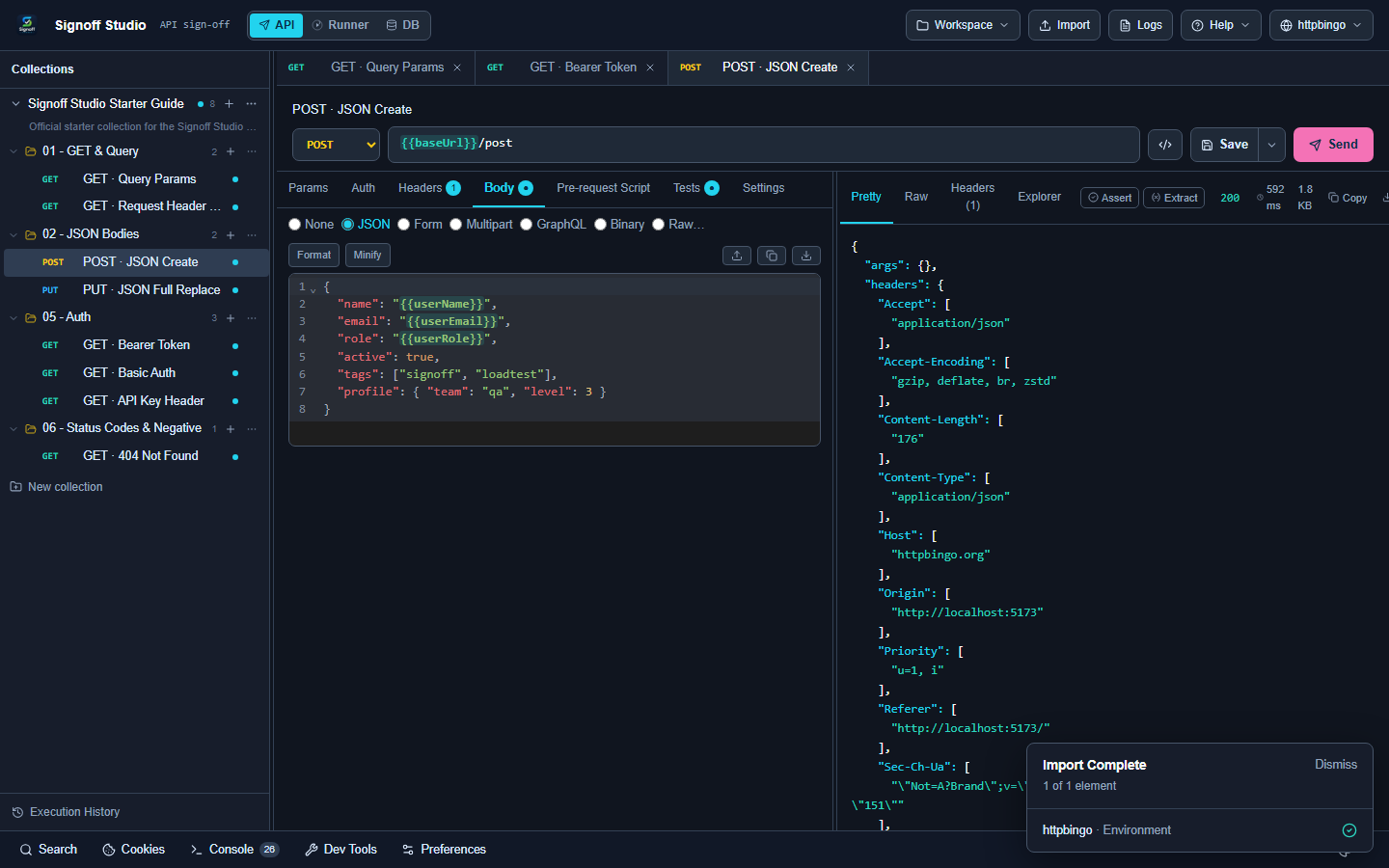
Task: Open the Save options dropdown arrow
Action: click(x=1272, y=145)
